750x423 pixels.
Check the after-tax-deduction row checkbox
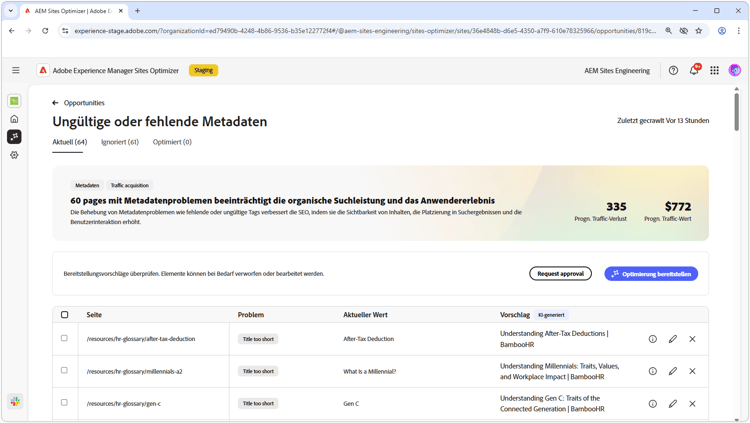pos(64,338)
